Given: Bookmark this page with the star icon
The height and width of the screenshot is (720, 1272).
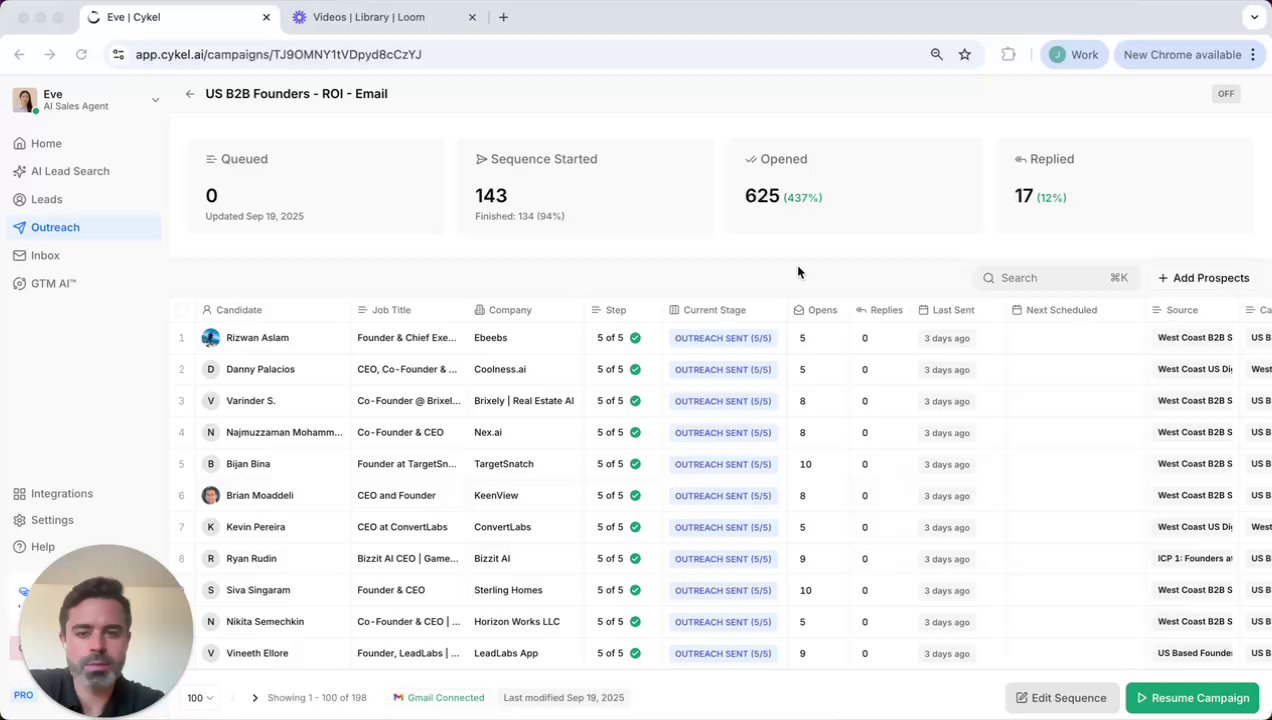Looking at the screenshot, I should click(964, 54).
